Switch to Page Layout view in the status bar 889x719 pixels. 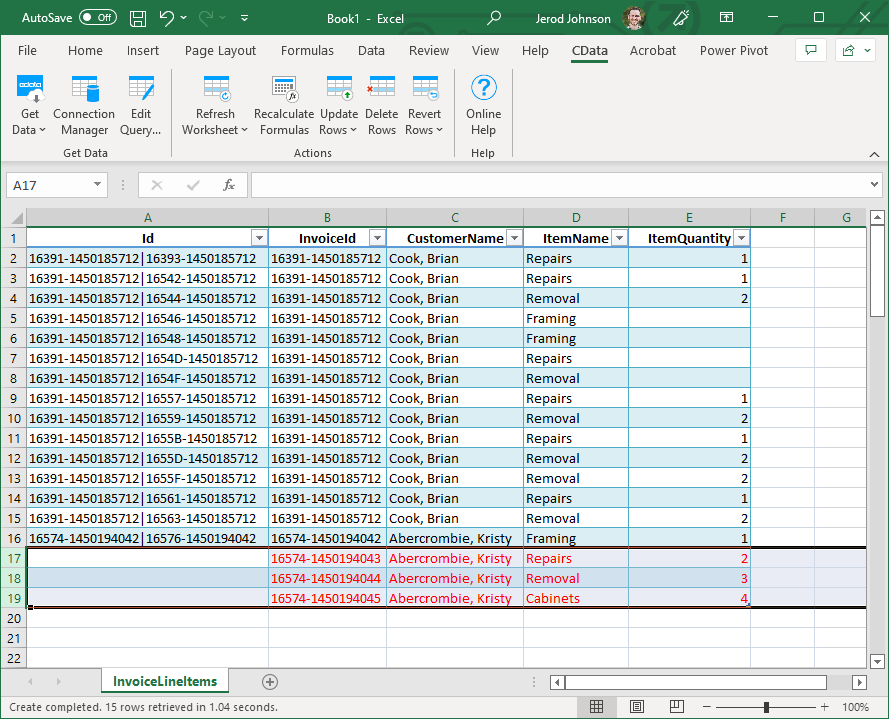pyautogui.click(x=637, y=707)
